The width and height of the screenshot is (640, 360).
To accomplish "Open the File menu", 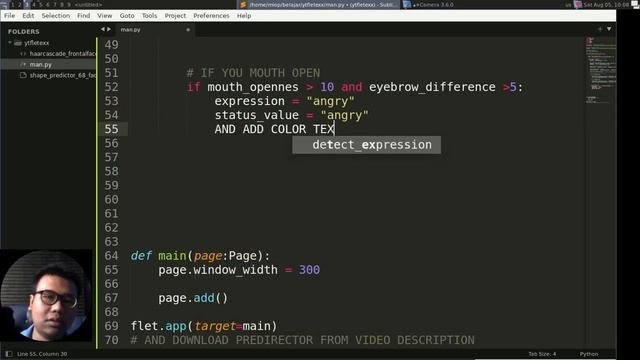I will 9,16.
